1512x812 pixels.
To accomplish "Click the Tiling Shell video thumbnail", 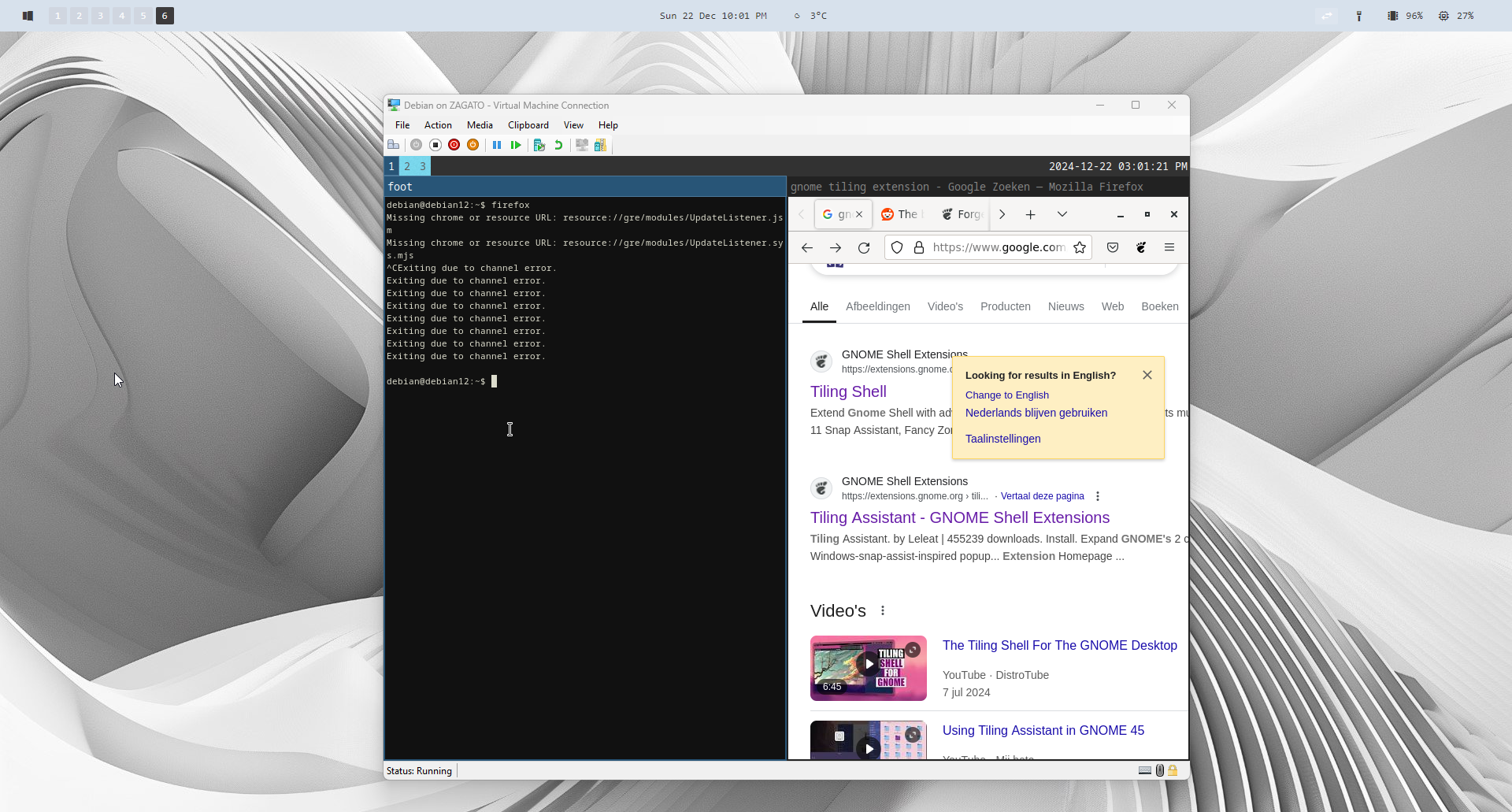I will pos(868,668).
